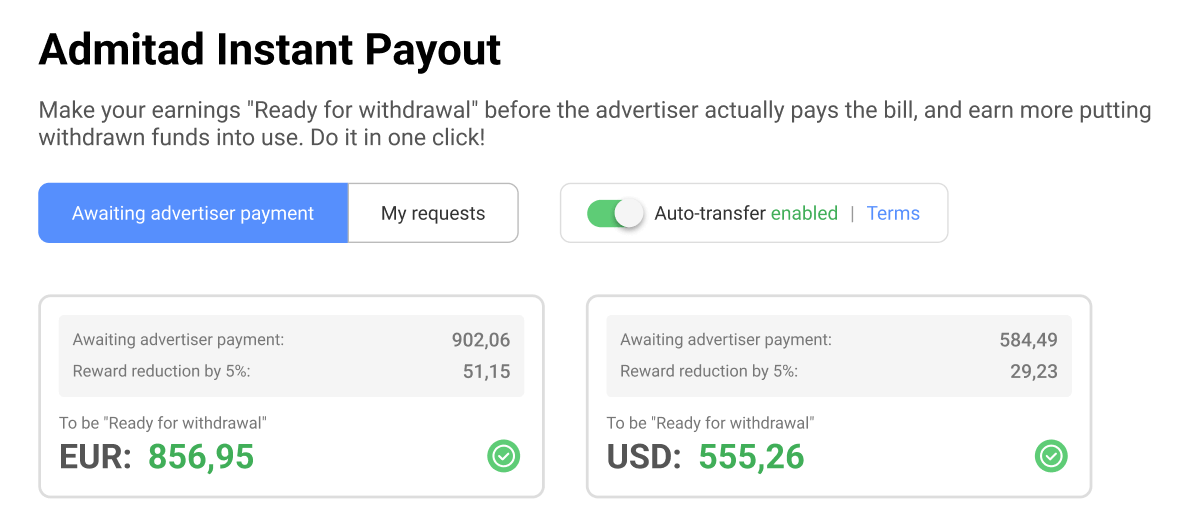Click EUR awaiting payment value 902,06
Image resolution: width=1180 pixels, height=521 pixels.
pyautogui.click(x=480, y=340)
